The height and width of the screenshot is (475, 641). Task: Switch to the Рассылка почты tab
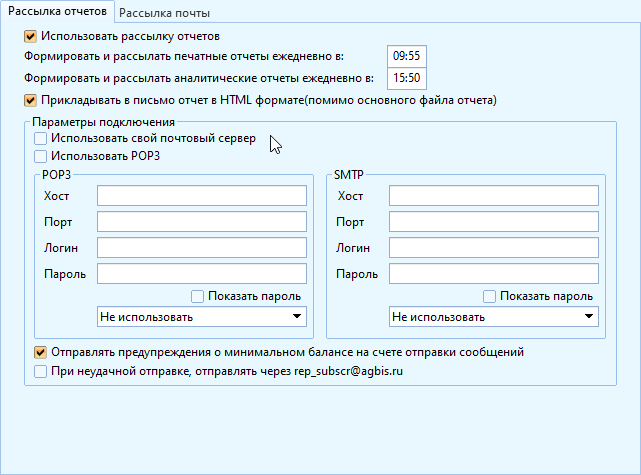165,12
